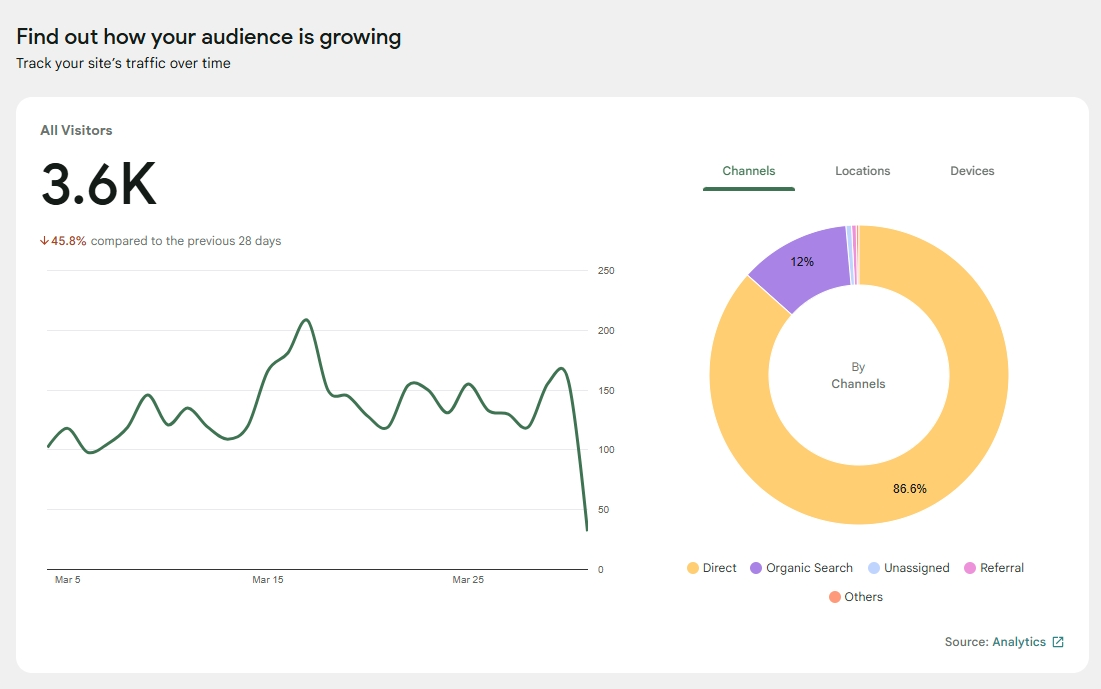This screenshot has width=1101, height=689.
Task: Expand the All Visitors section header
Action: tap(76, 130)
